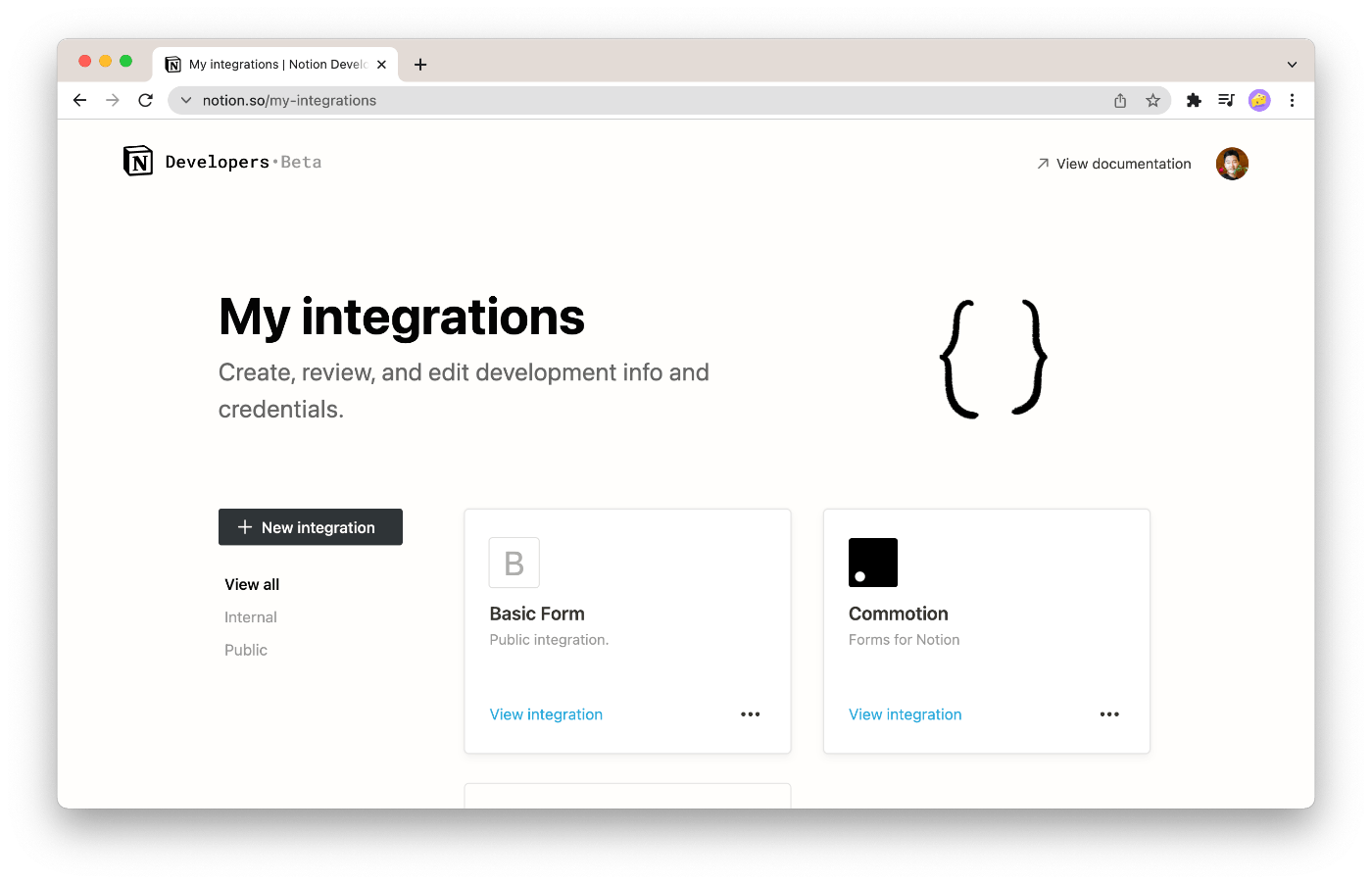1372x884 pixels.
Task: Select the My integrations browser tab
Action: click(x=275, y=65)
